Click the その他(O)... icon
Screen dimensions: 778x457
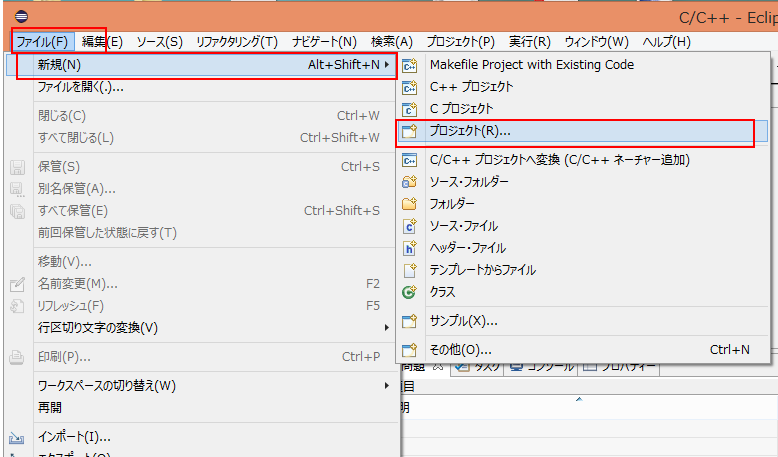click(409, 350)
